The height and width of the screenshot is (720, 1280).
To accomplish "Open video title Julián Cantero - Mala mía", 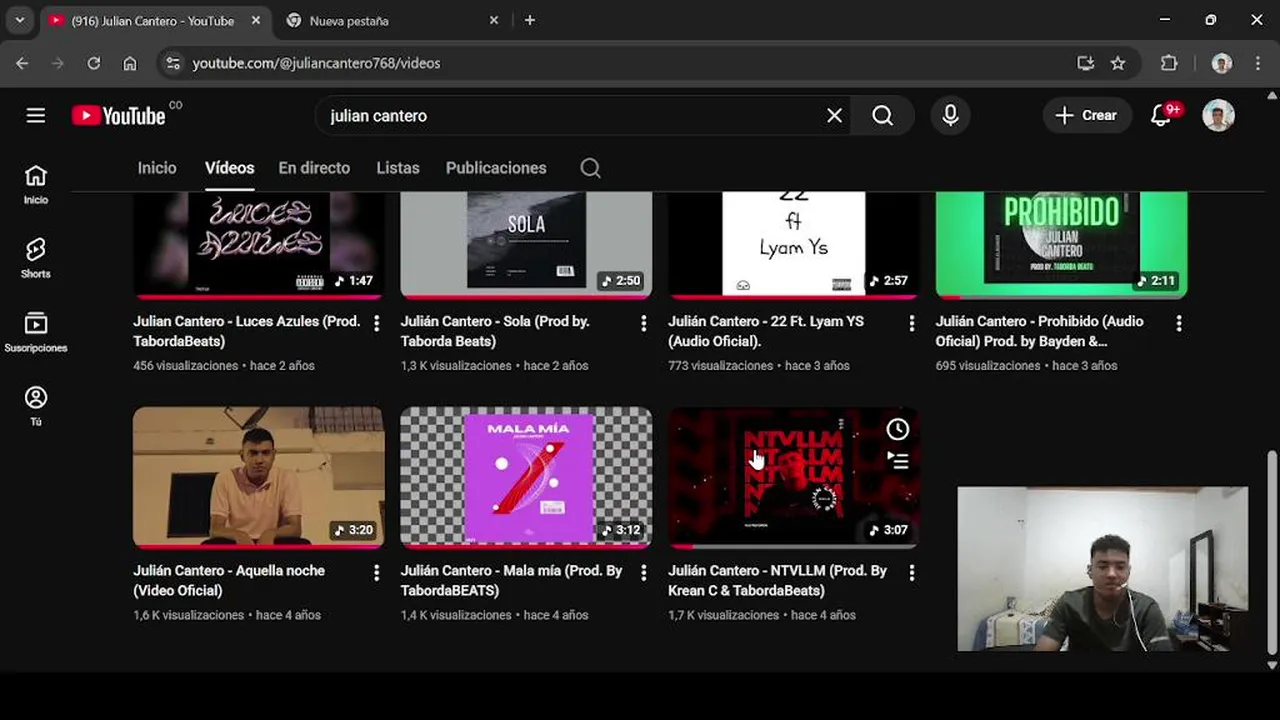I will point(511,581).
